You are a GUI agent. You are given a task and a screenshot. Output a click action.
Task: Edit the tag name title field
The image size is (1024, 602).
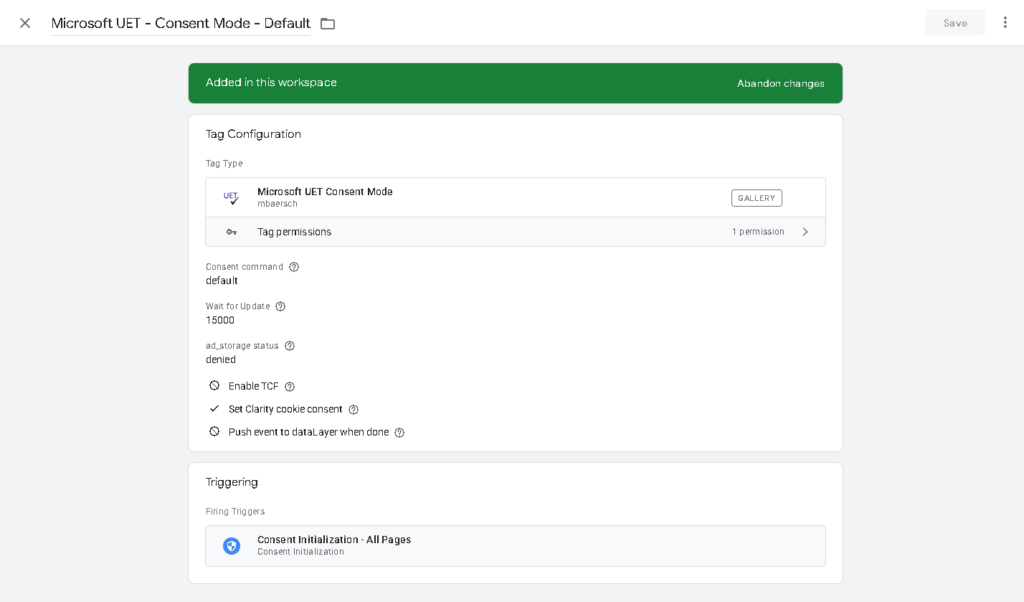tap(180, 23)
